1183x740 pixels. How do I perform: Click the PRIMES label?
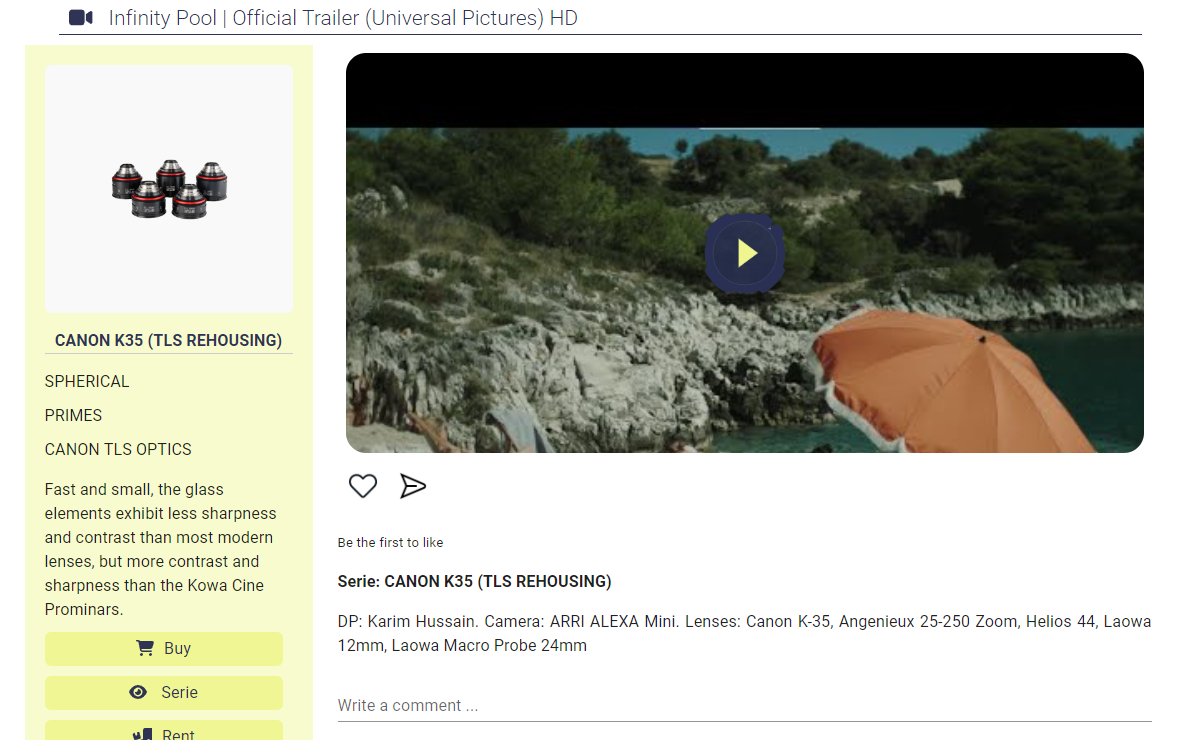coord(73,416)
